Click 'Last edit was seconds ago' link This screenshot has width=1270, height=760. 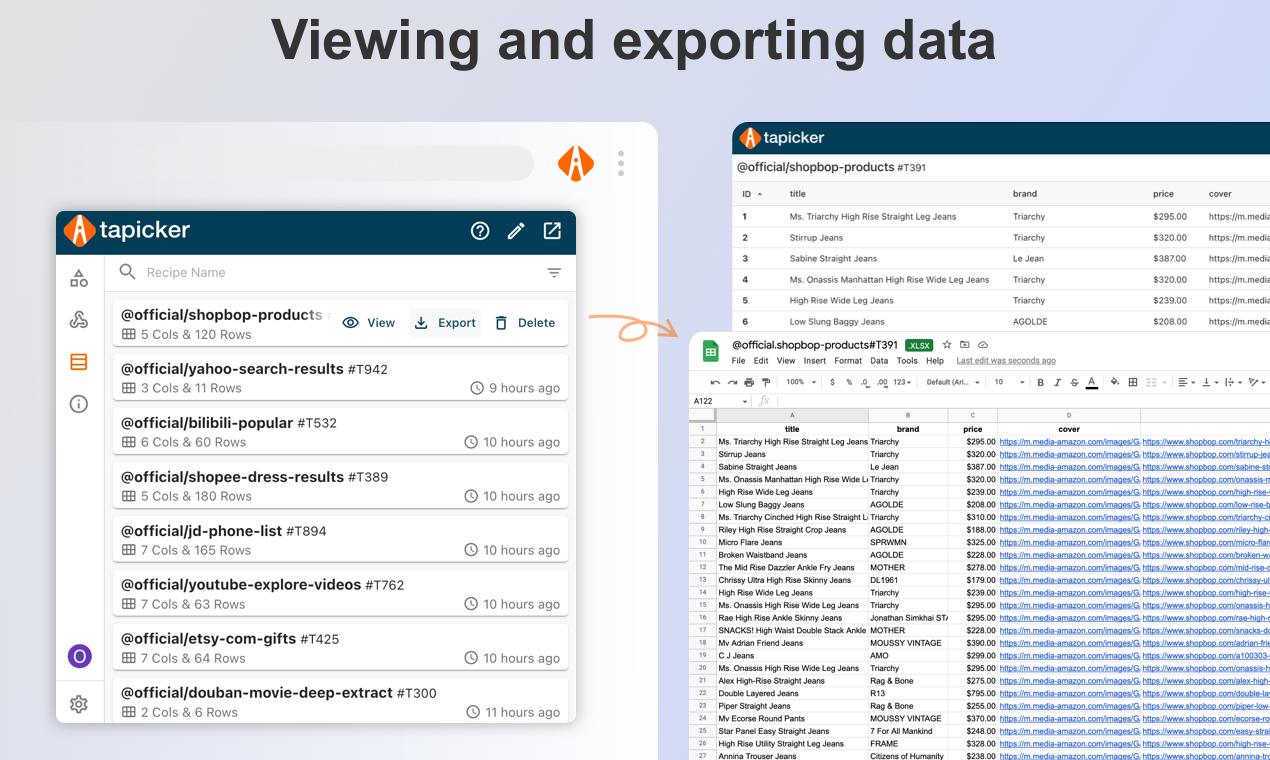point(1006,361)
